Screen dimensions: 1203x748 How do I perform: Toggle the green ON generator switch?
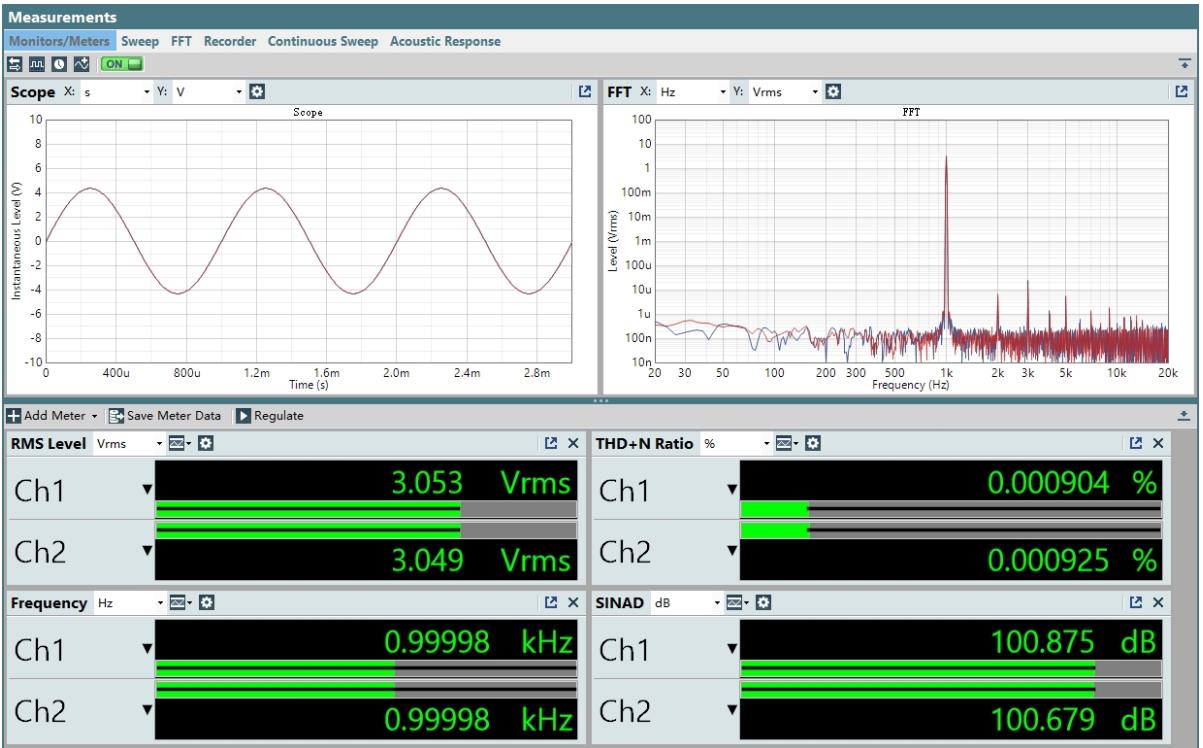tap(121, 64)
